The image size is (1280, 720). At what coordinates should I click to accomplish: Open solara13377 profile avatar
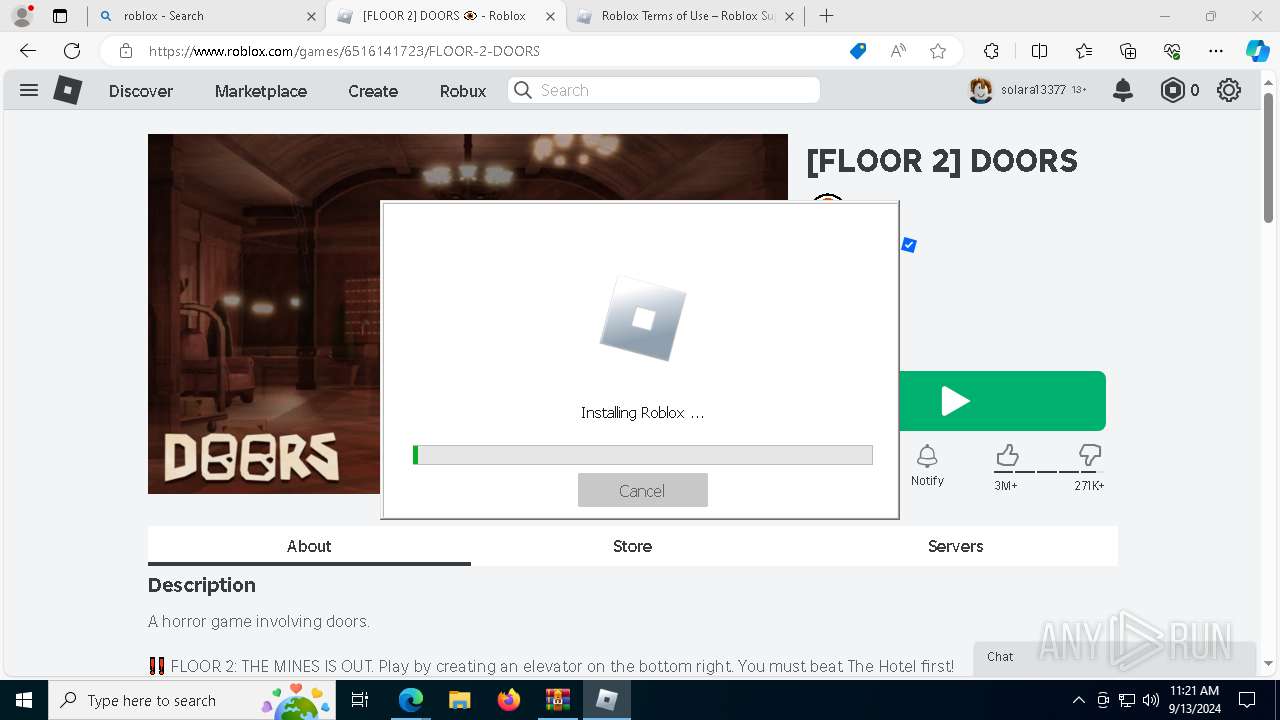click(981, 90)
